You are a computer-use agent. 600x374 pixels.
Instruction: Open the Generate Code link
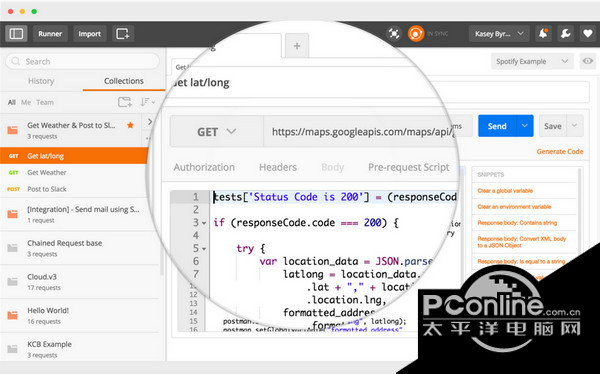point(560,152)
